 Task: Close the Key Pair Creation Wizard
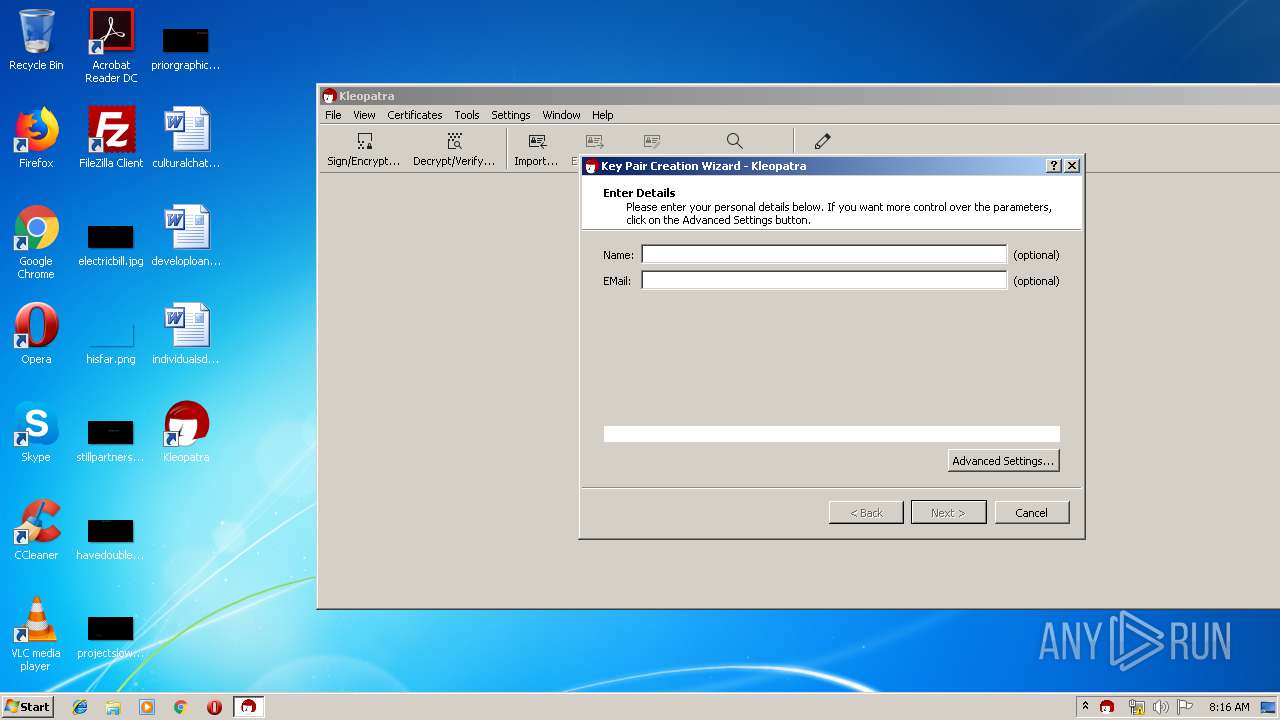1072,166
